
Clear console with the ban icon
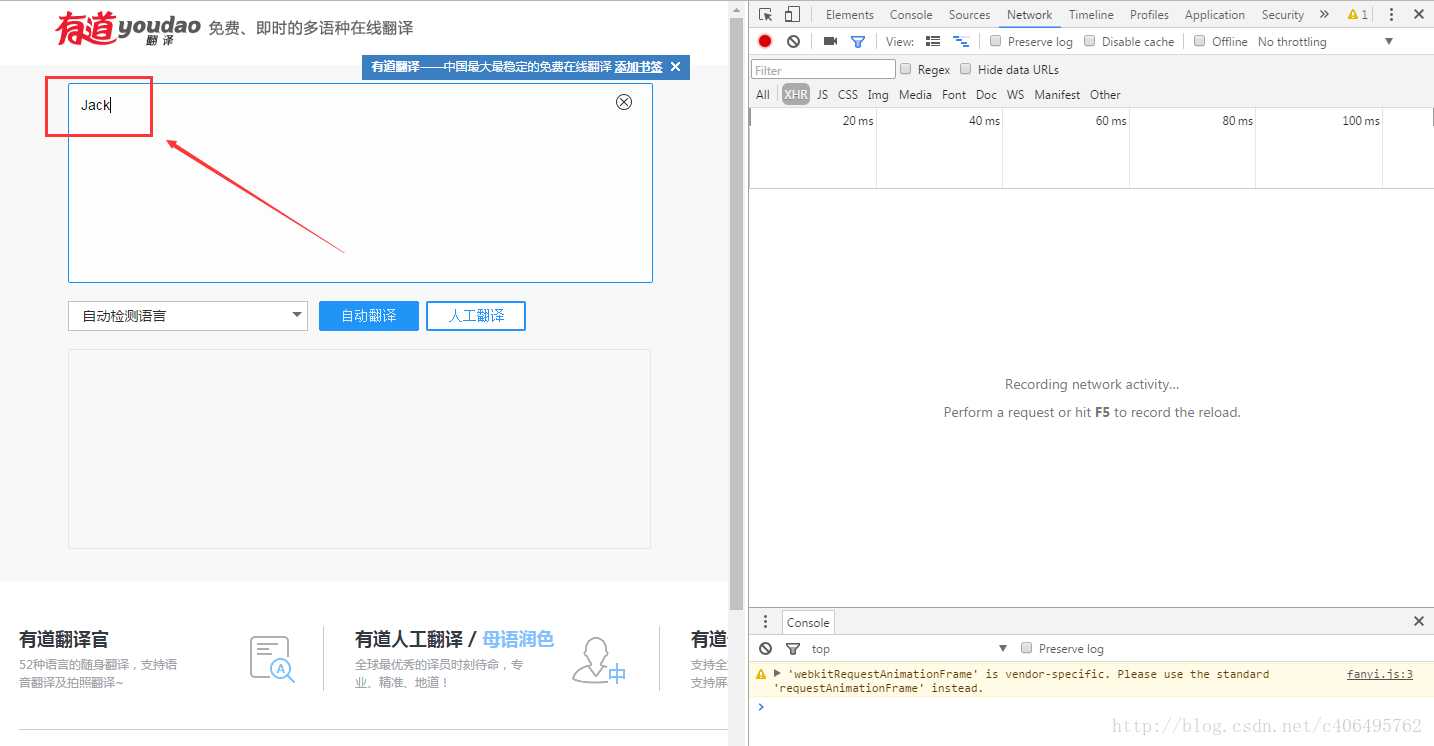[765, 648]
